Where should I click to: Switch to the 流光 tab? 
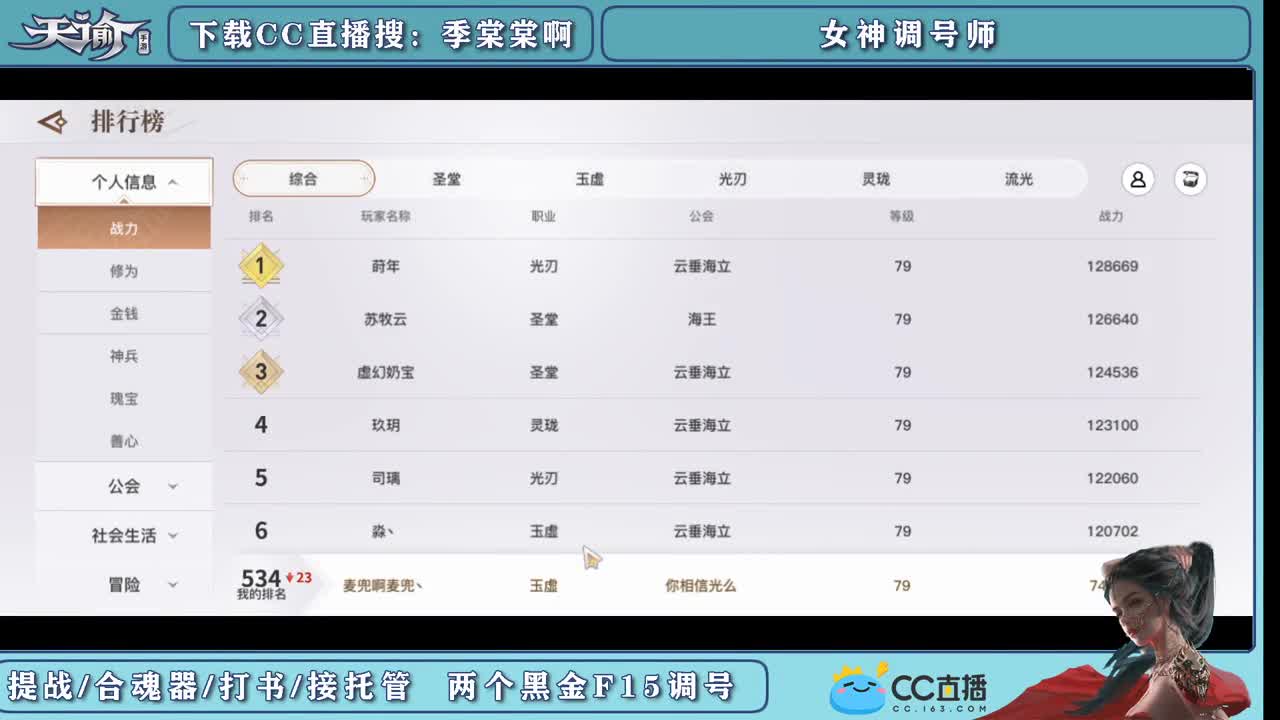coord(1019,178)
